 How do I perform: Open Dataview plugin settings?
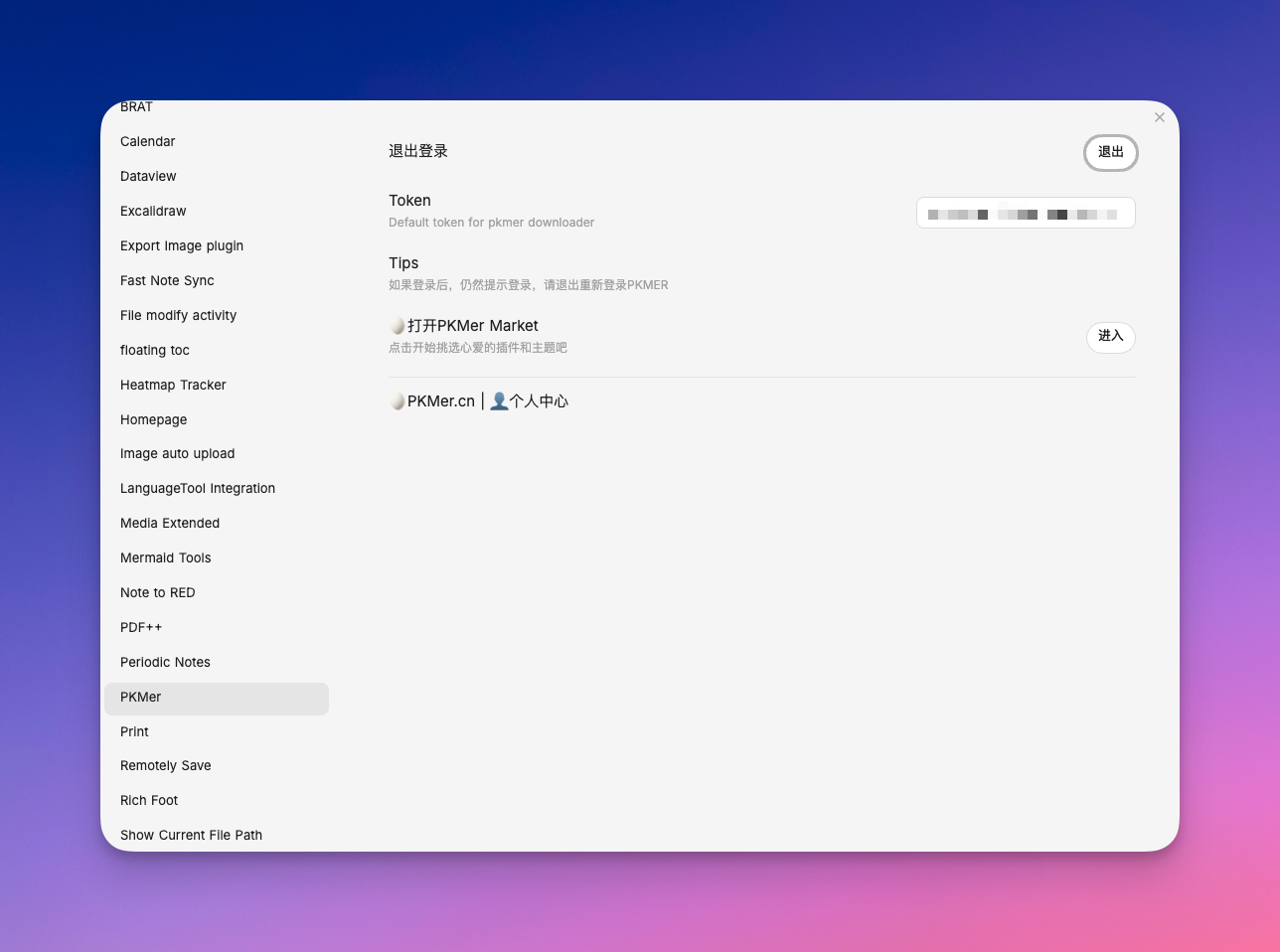[148, 177]
